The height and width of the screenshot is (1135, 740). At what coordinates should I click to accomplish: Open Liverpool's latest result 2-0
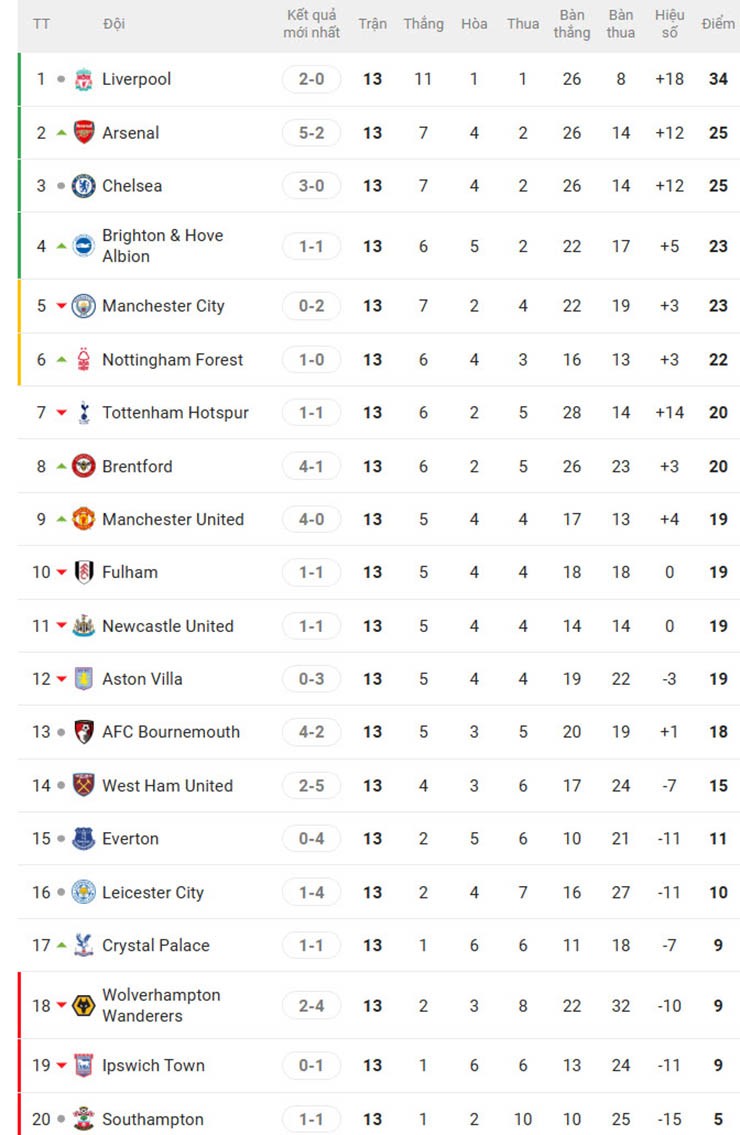click(x=311, y=79)
